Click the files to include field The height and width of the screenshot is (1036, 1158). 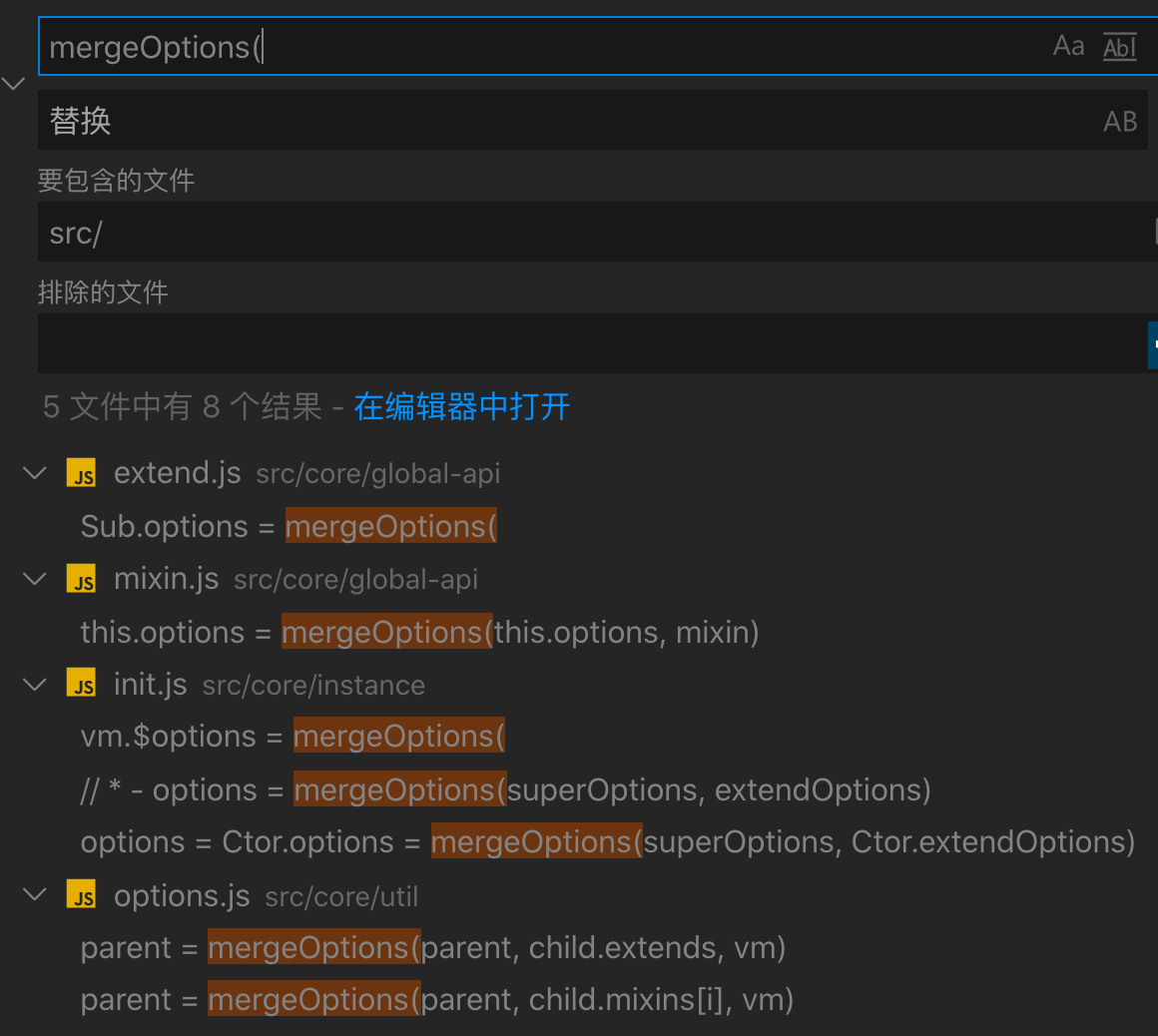click(x=589, y=233)
